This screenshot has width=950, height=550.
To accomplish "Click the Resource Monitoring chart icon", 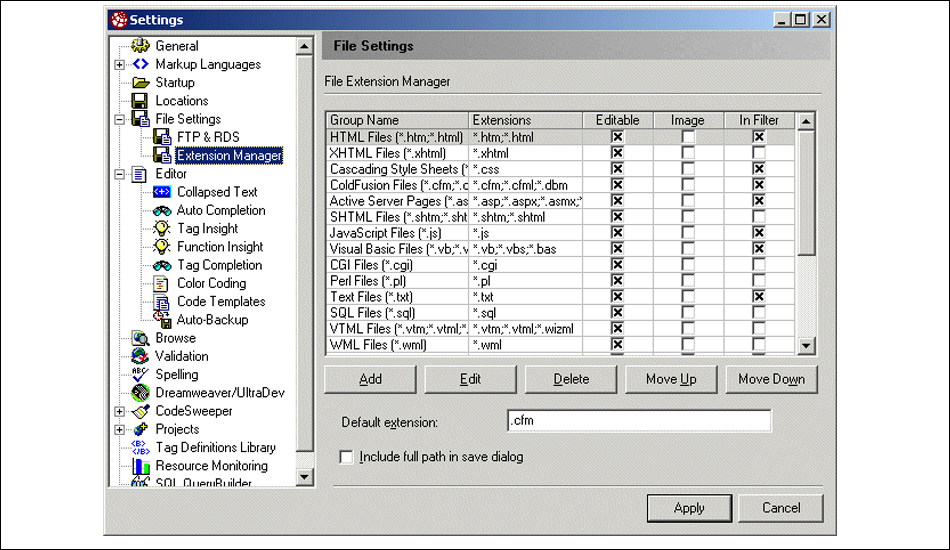I will pos(141,466).
